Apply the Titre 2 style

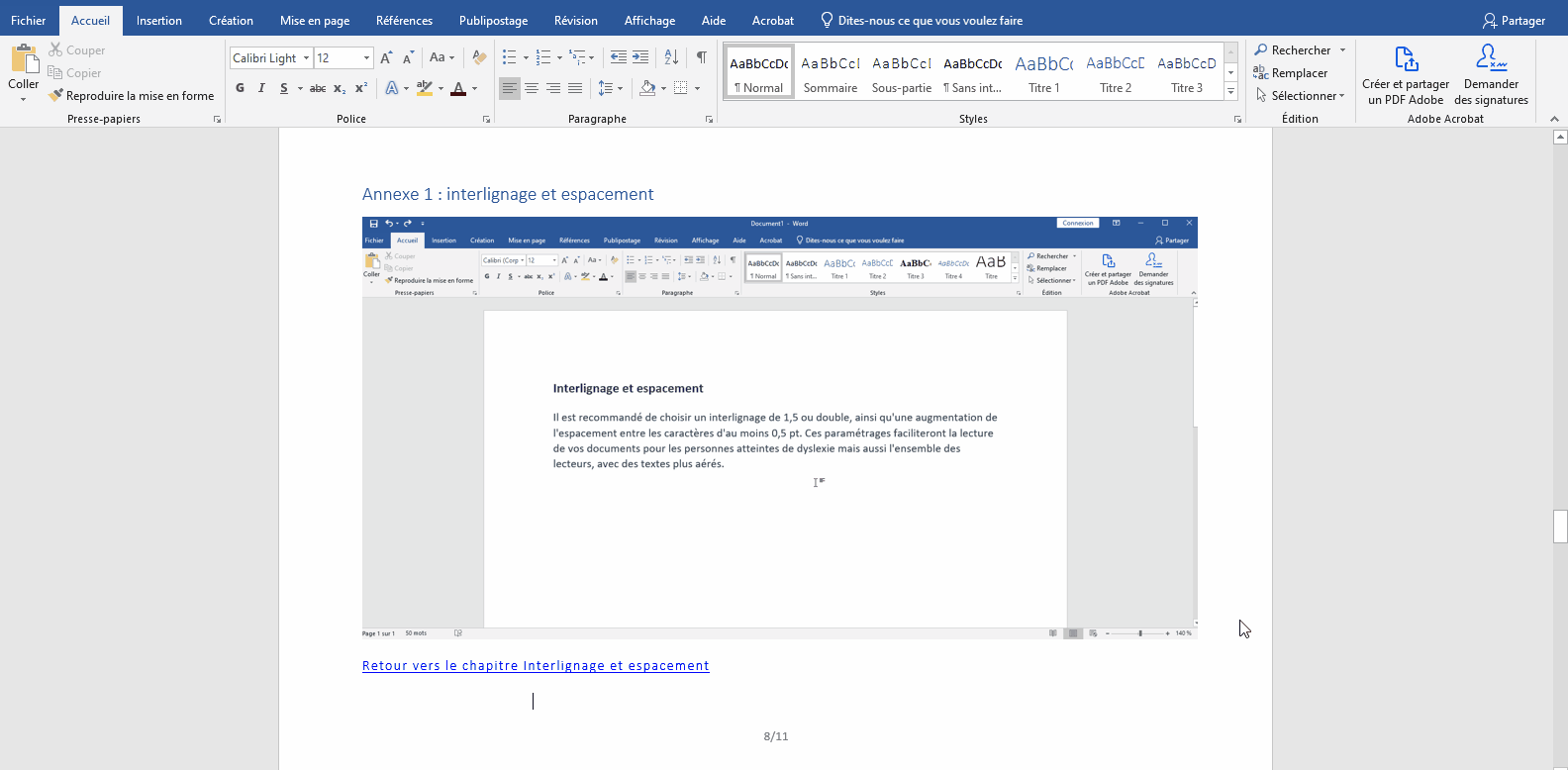click(x=1116, y=71)
